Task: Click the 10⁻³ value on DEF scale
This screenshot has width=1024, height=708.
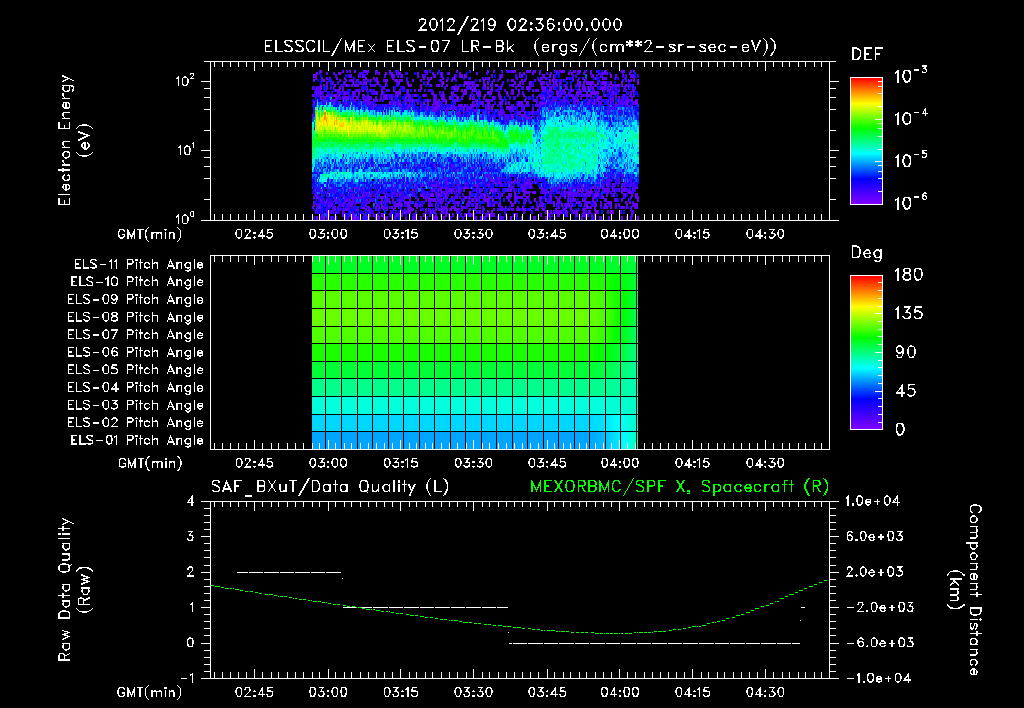Action: tap(910, 76)
